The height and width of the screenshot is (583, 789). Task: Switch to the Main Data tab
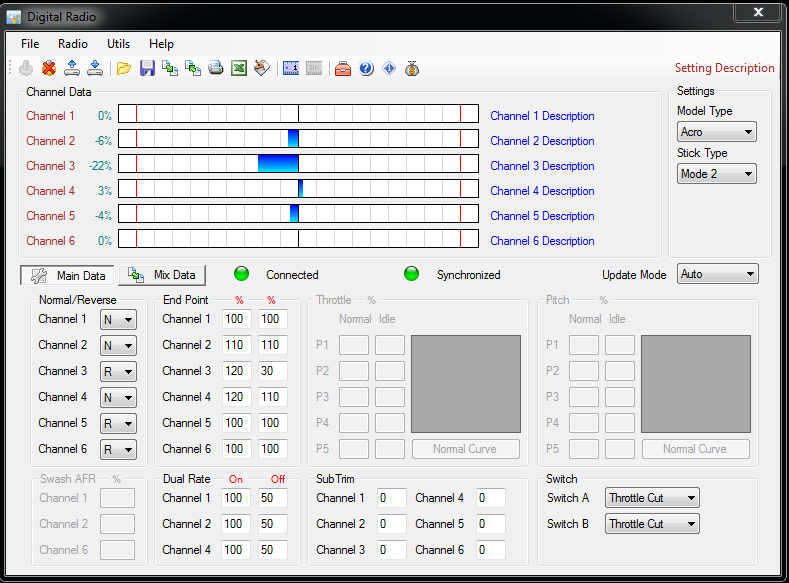[67, 275]
